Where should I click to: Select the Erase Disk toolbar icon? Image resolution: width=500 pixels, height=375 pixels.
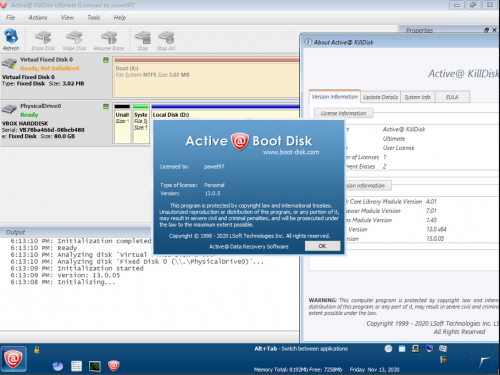point(43,40)
